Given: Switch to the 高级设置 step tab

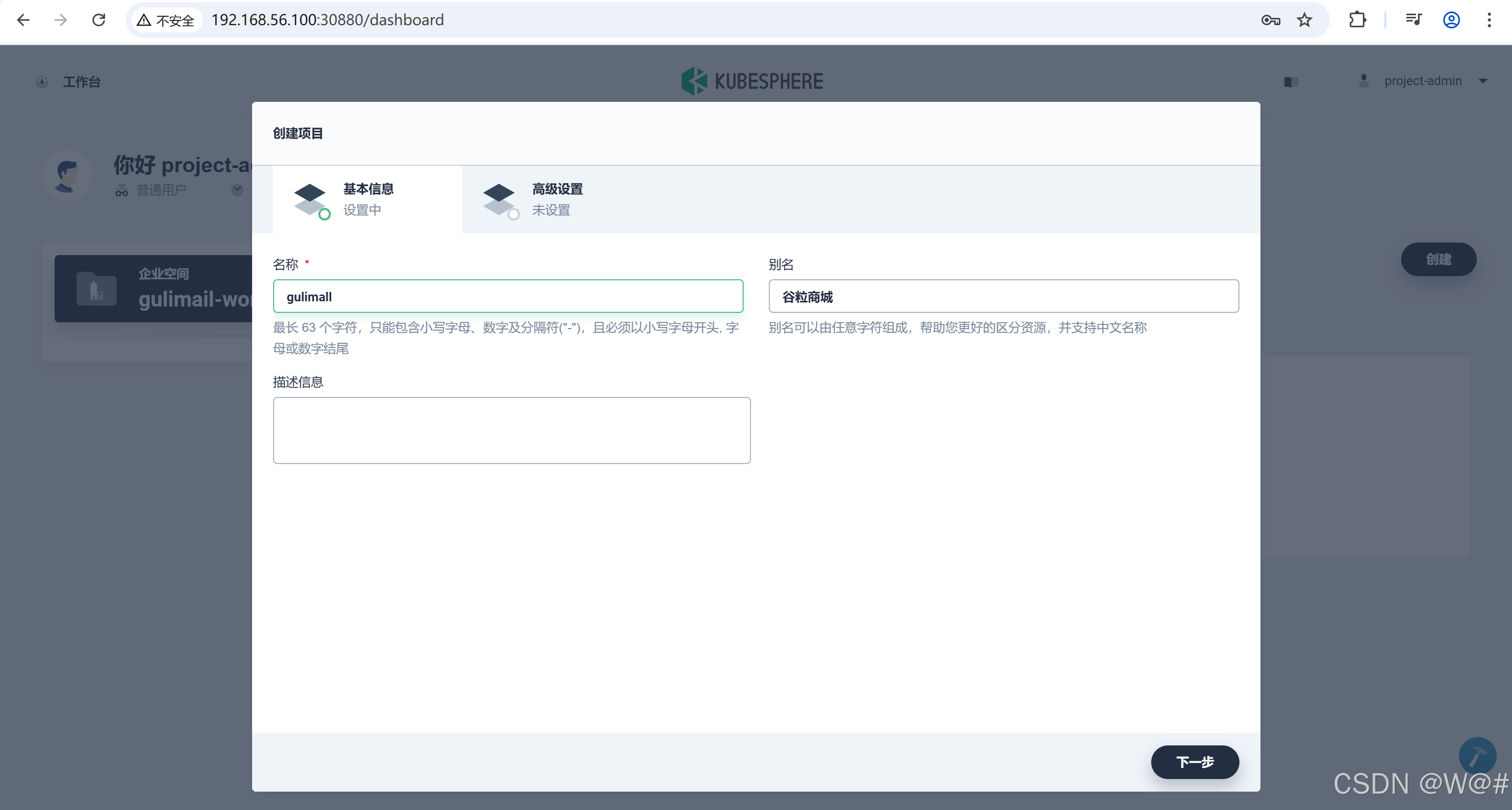Looking at the screenshot, I should click(x=557, y=199).
